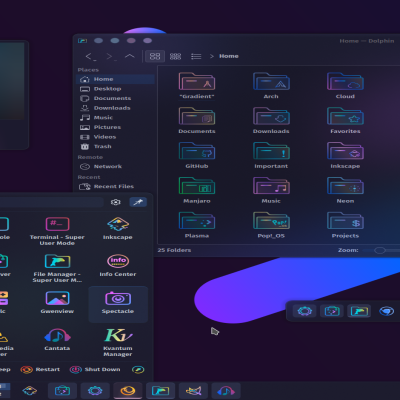Open Desktop in Places sidebar

(x=115, y=89)
